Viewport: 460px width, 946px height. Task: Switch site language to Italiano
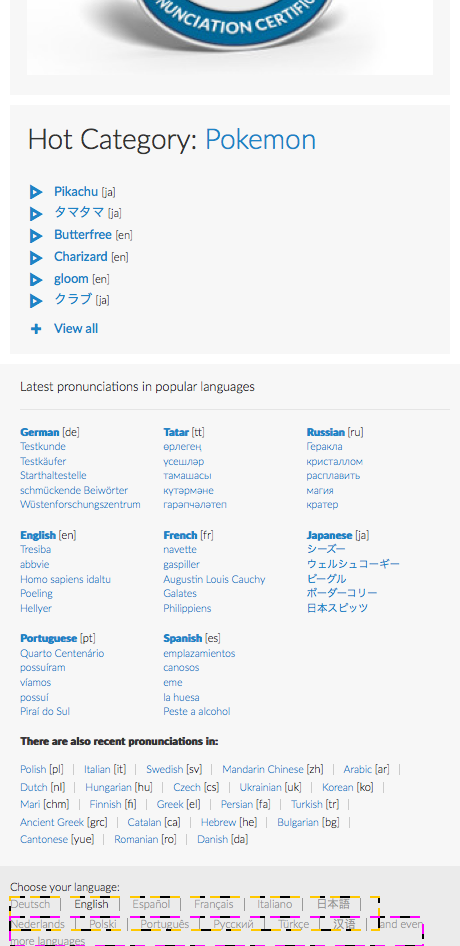click(275, 904)
